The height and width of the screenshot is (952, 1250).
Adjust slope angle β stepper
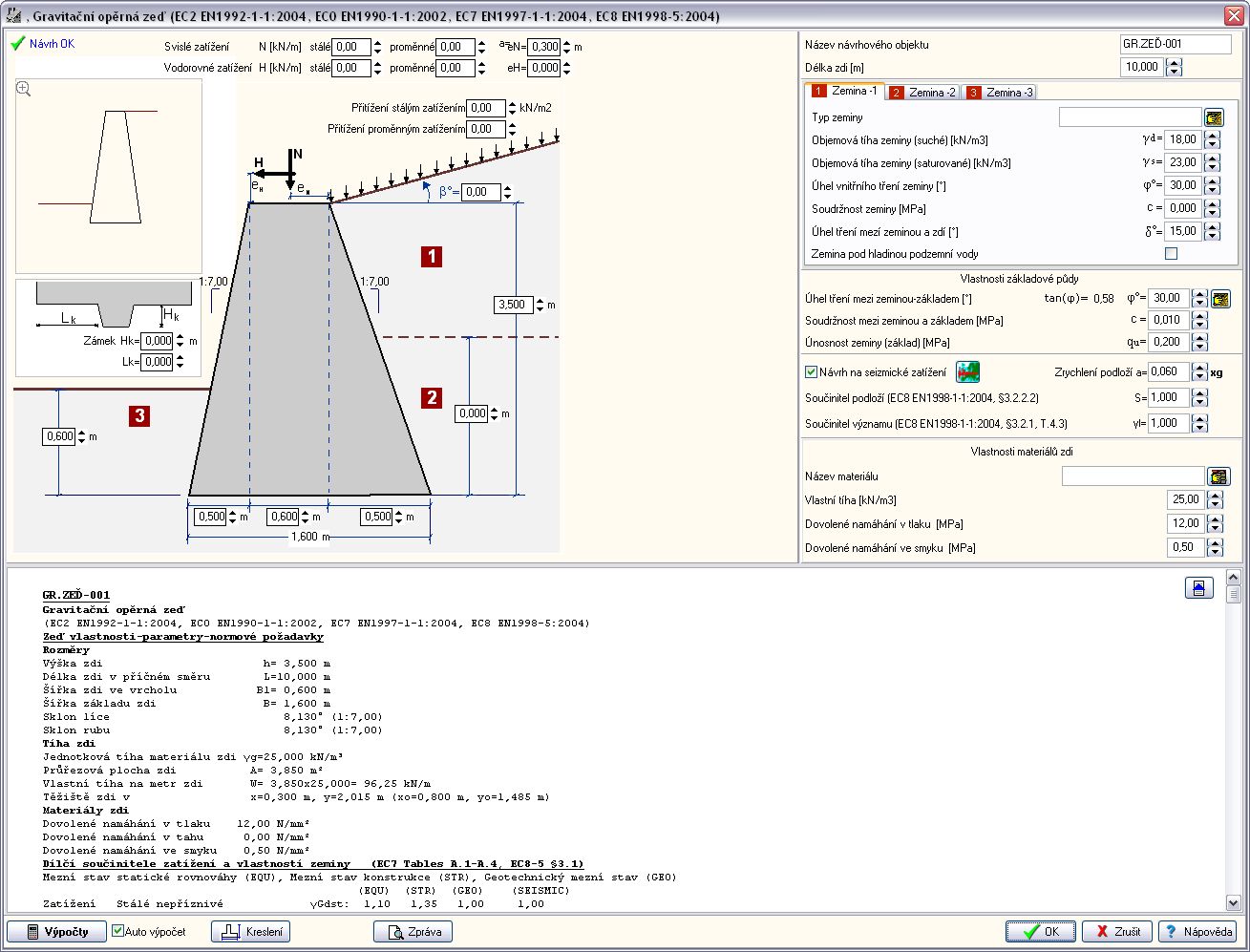coord(508,192)
